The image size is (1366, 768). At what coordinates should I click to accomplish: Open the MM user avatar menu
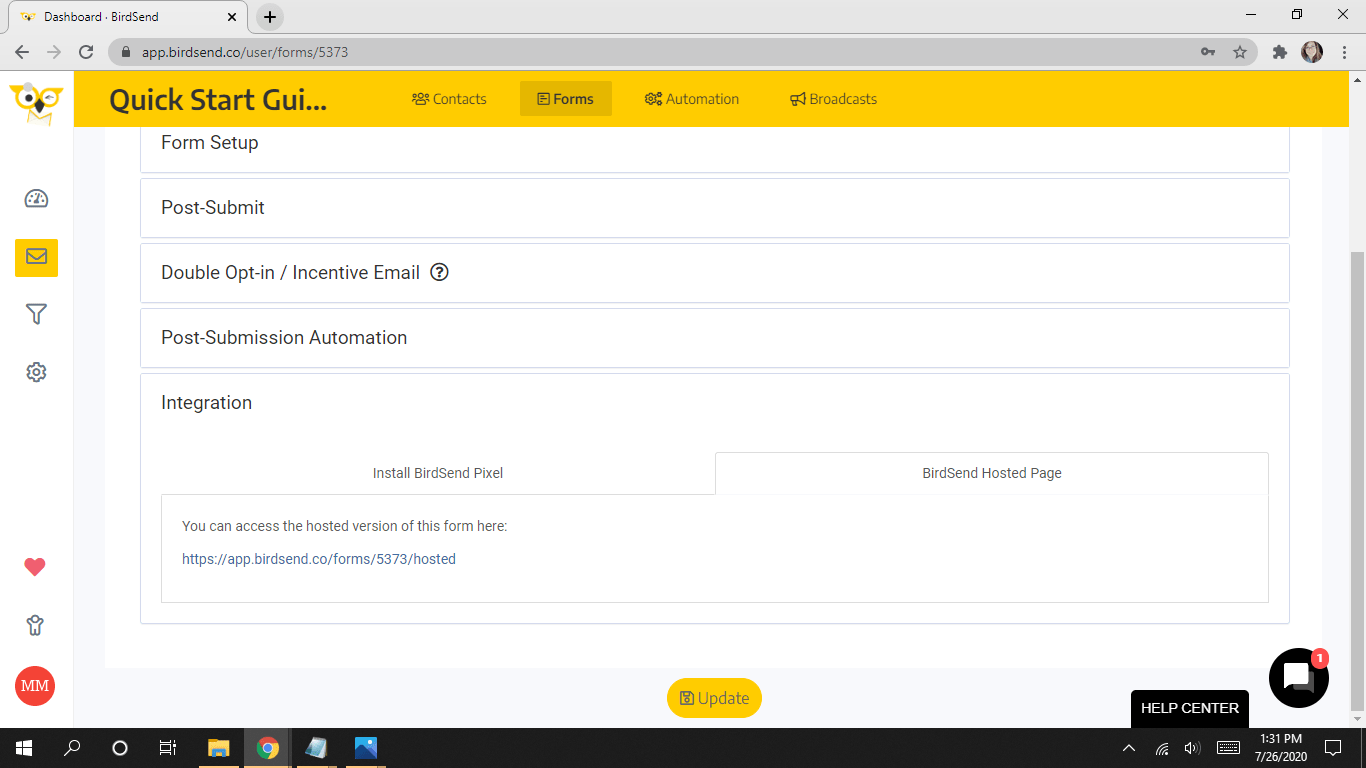coord(35,686)
